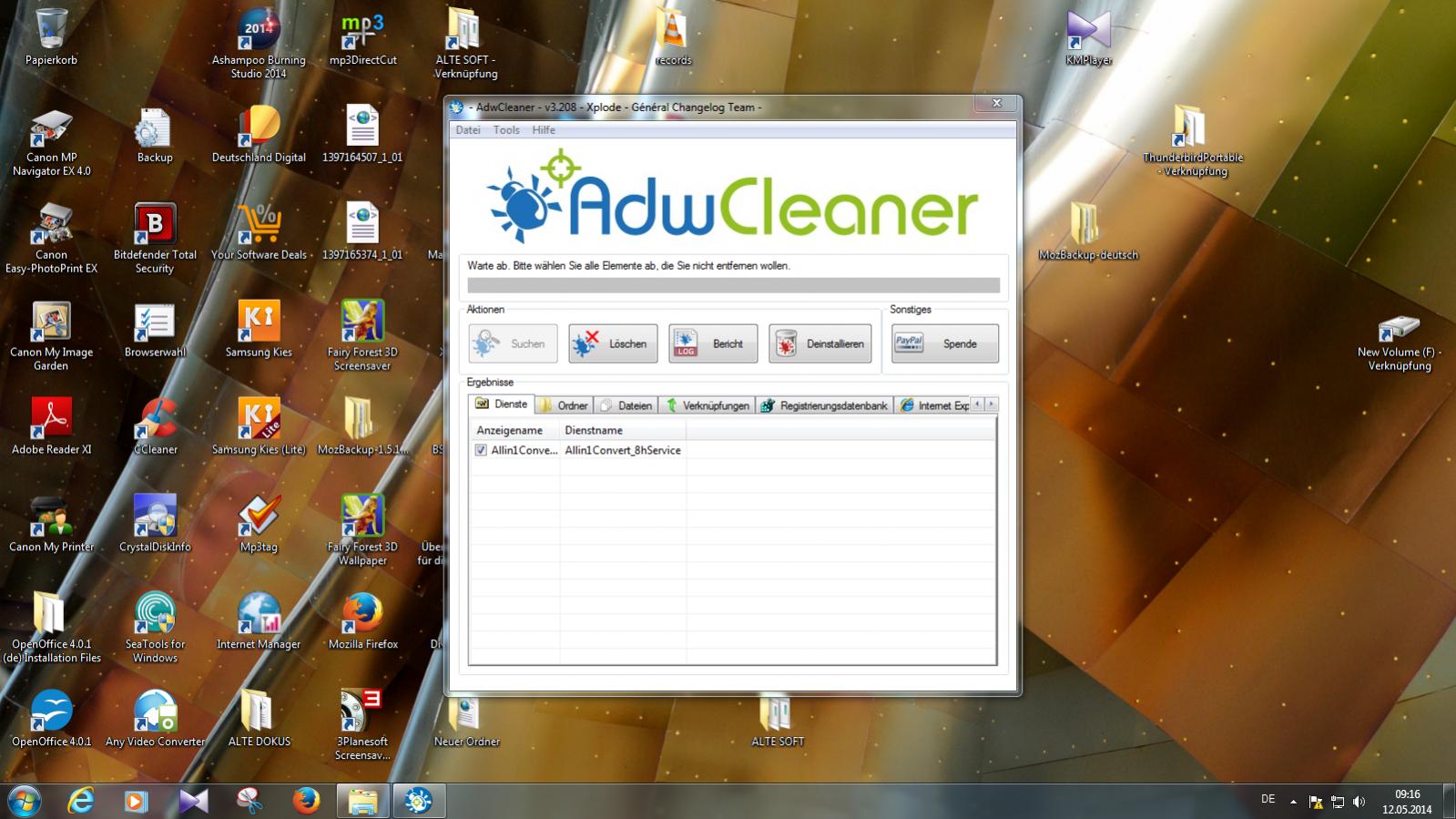Screen dimensions: 1456x819
Task: Select the Samsung Kies (Lite) icon
Action: pyautogui.click(x=259, y=427)
